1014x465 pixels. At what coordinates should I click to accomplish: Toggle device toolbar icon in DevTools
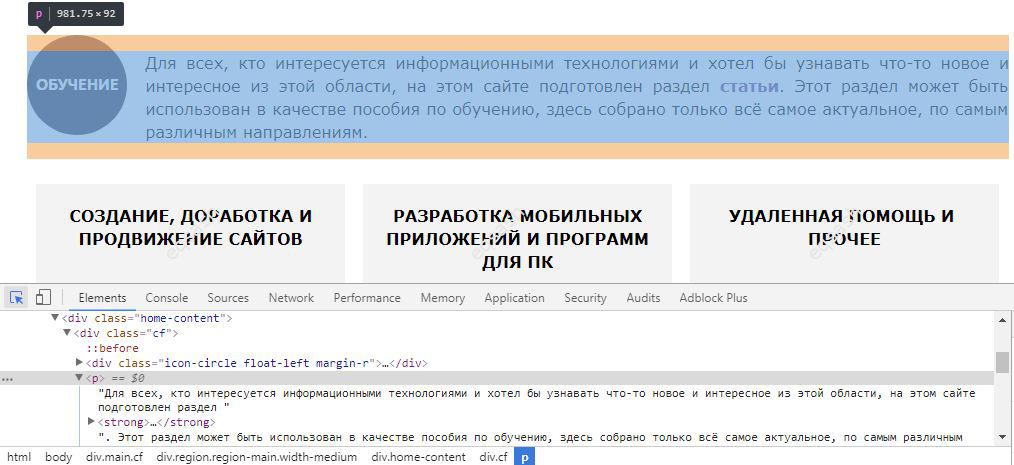43,297
